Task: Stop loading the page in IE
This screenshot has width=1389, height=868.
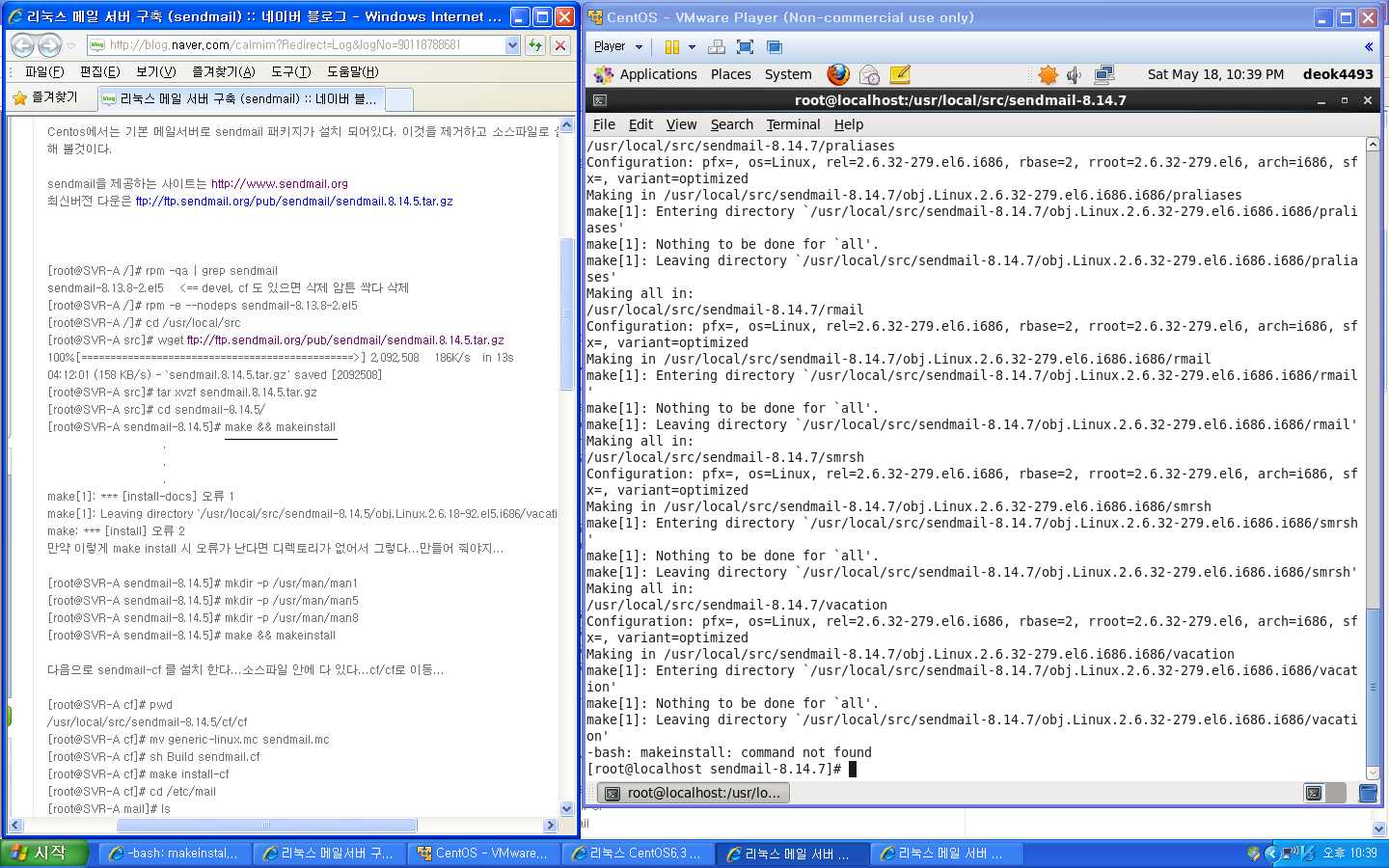Action: [560, 44]
